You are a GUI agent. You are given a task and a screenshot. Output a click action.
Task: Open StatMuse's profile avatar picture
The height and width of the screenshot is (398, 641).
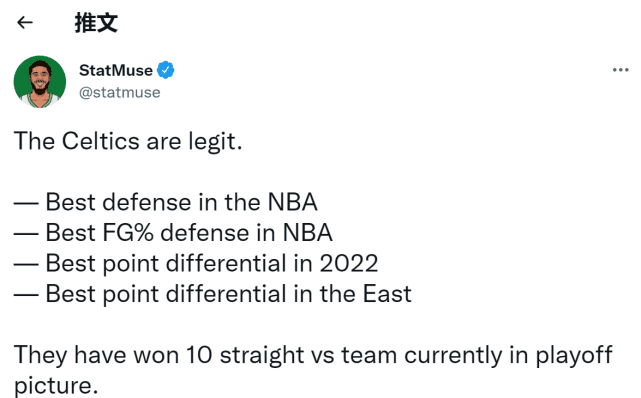tap(40, 82)
